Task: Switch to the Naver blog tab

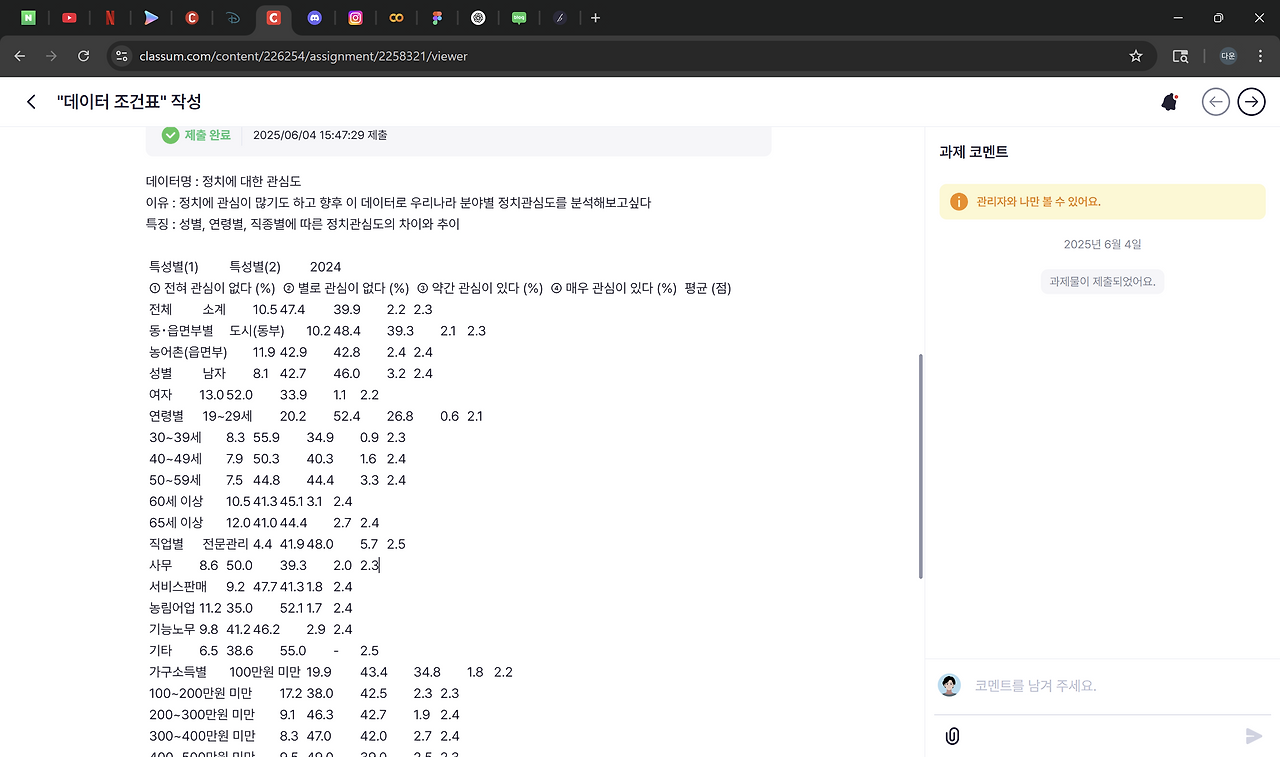Action: [x=519, y=18]
